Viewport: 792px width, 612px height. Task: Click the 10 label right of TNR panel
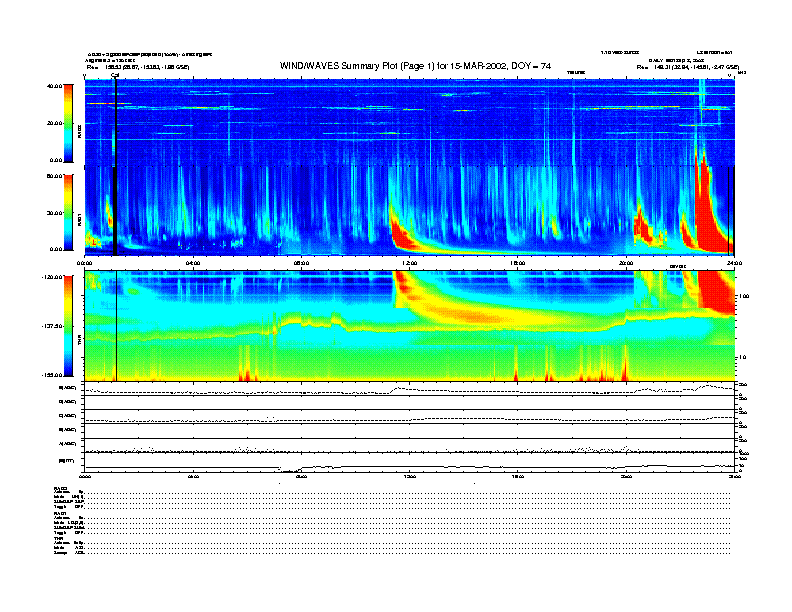(742, 357)
